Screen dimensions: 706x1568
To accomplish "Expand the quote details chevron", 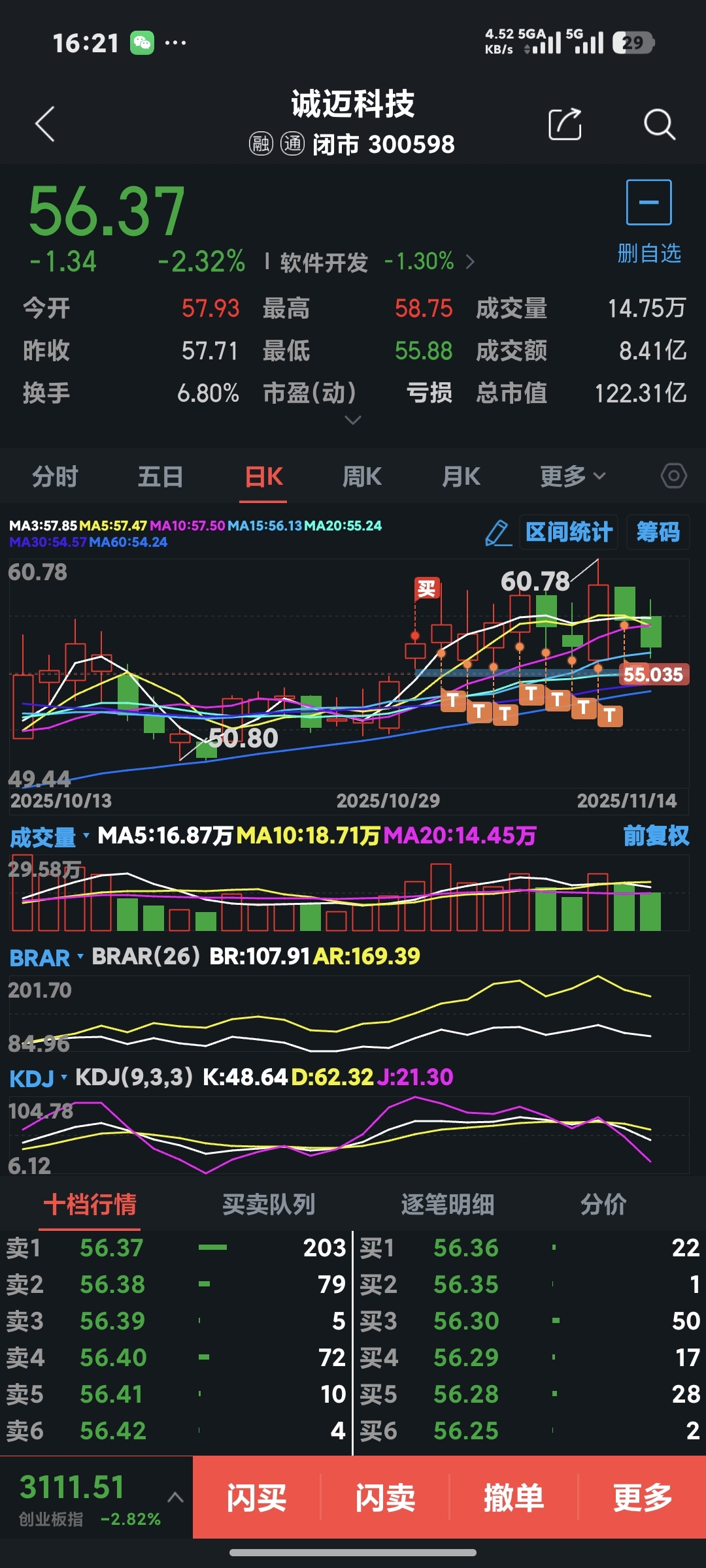I will click(352, 420).
